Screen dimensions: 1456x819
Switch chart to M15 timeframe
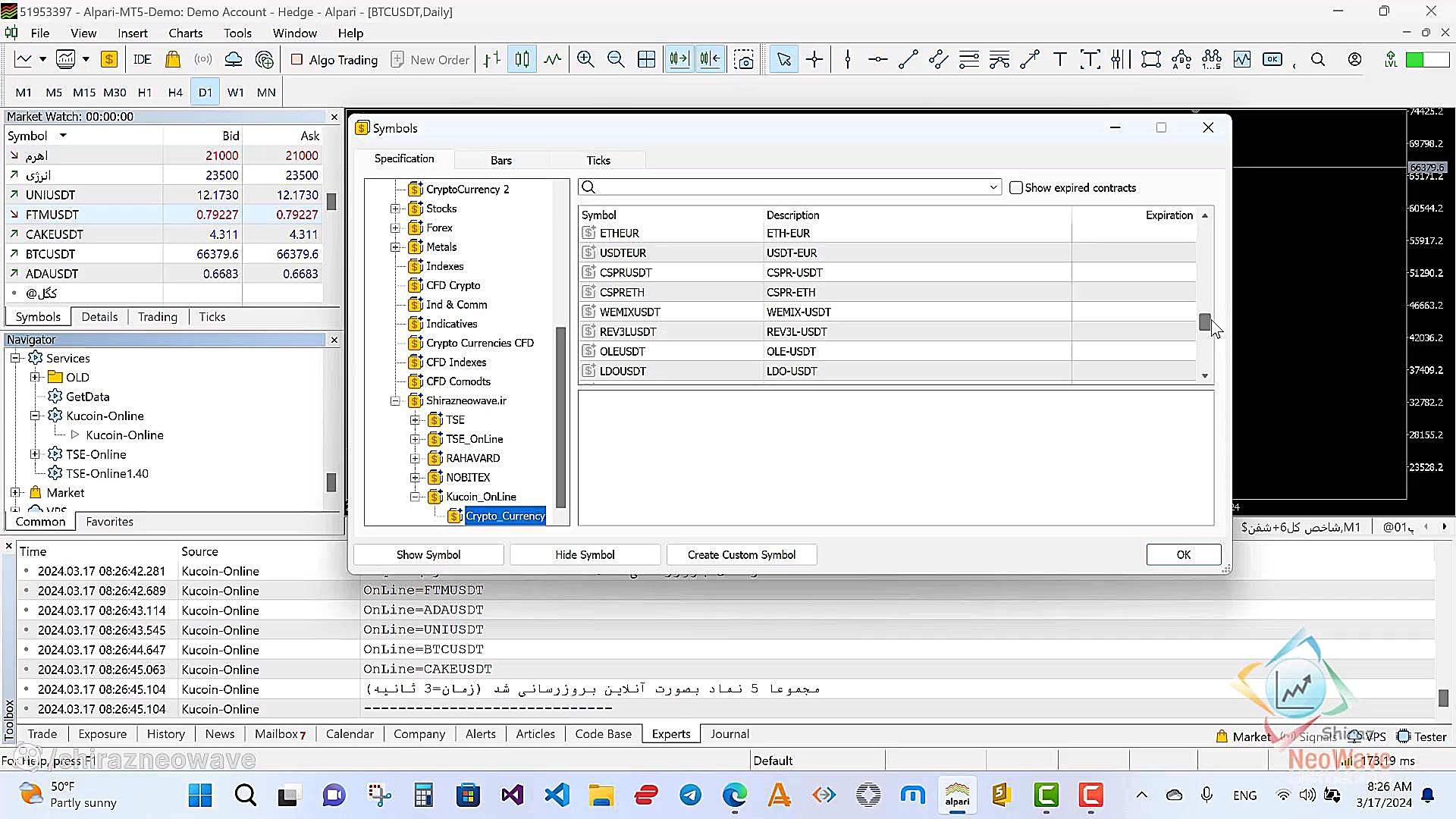(x=84, y=93)
